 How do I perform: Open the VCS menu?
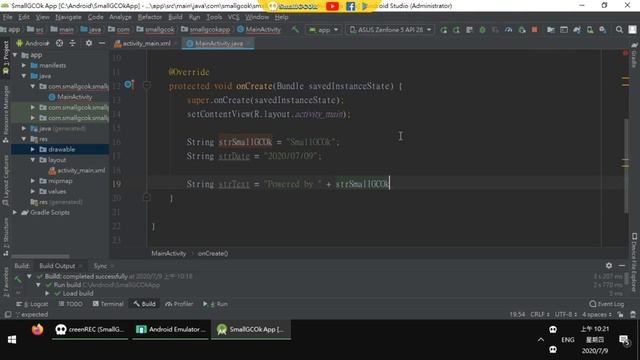point(233,17)
